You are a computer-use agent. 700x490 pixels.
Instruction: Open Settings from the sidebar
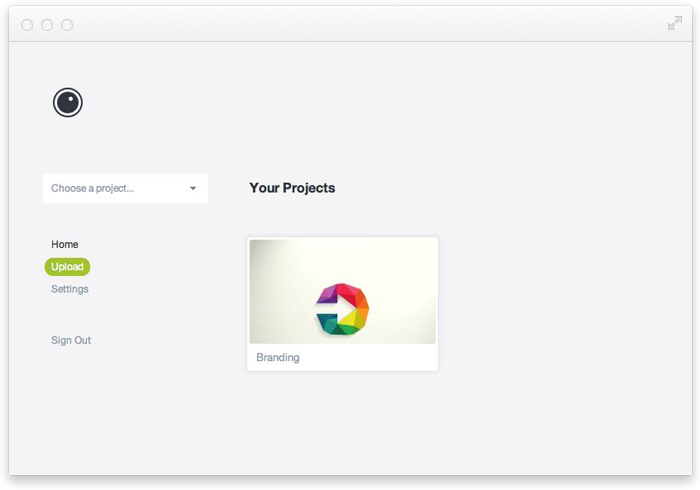(70, 289)
